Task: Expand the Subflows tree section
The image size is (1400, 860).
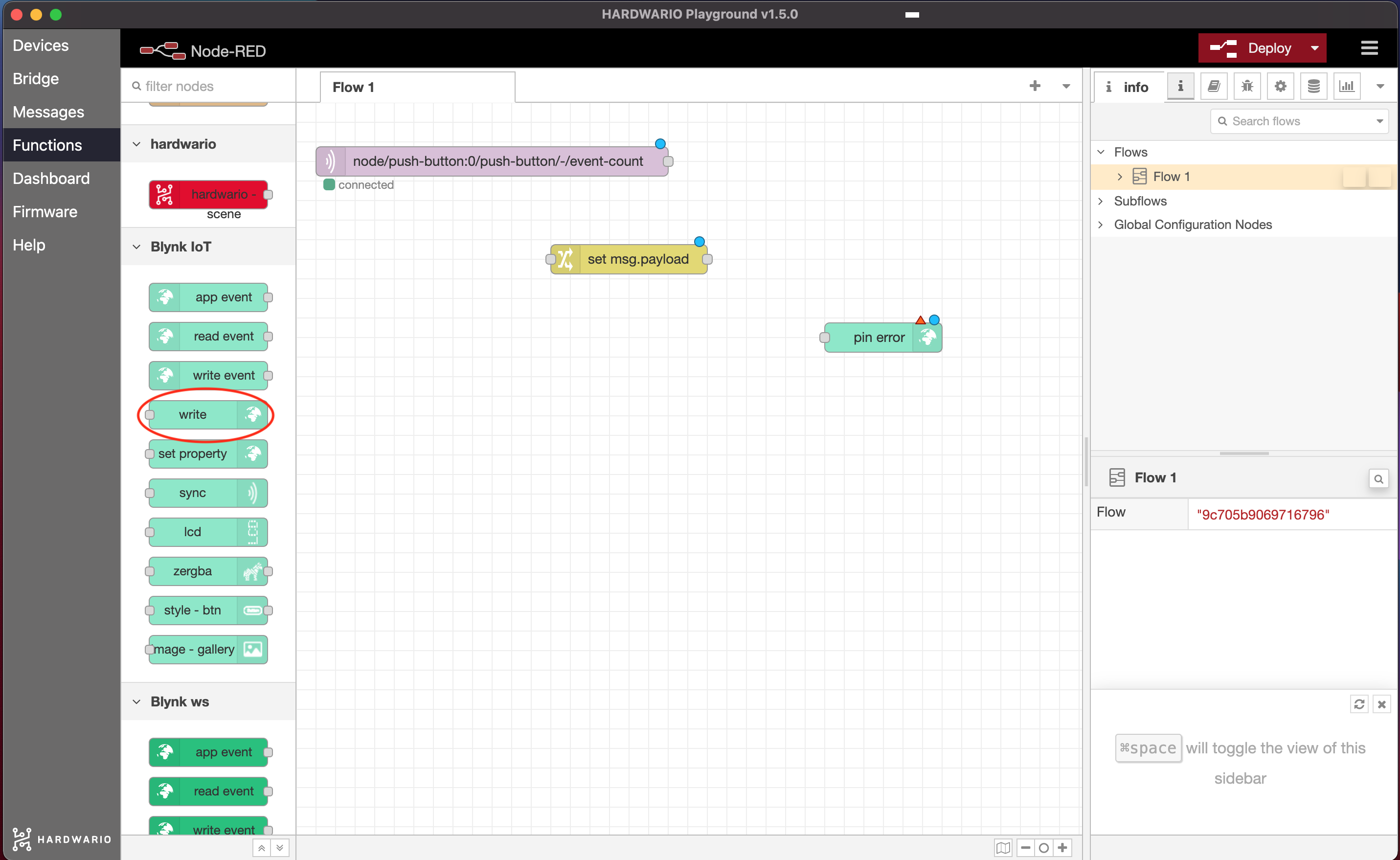Action: point(1101,202)
